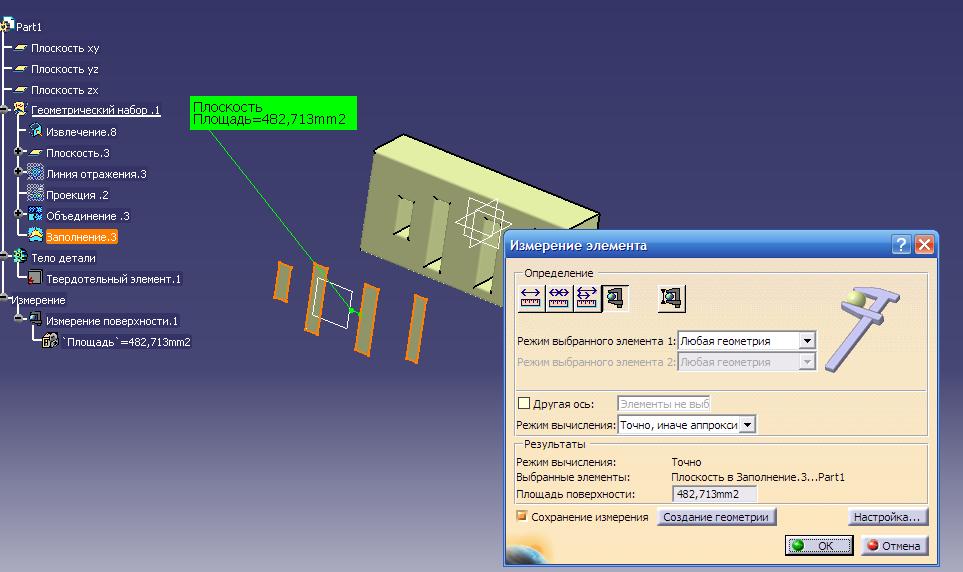963x572 pixels.
Task: Select `Площадь`=482,713mm2 tree entry
Action: pyautogui.click(x=126, y=342)
